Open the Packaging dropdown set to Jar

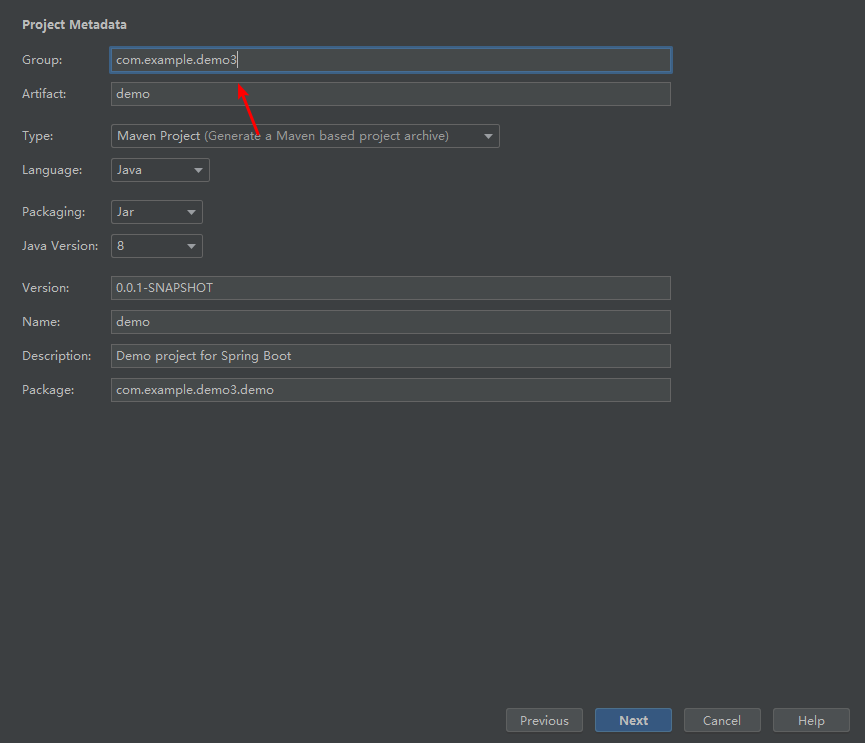pyautogui.click(x=156, y=212)
